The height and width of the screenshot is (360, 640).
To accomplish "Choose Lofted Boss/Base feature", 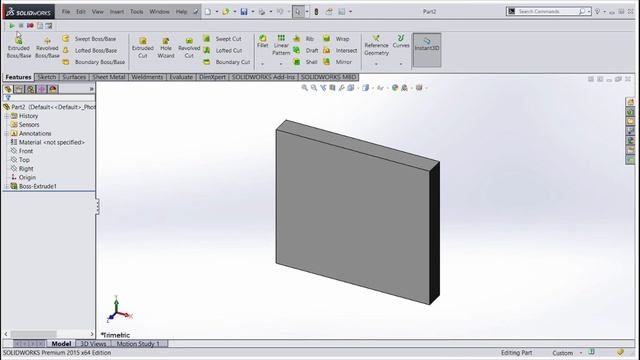I will point(90,50).
